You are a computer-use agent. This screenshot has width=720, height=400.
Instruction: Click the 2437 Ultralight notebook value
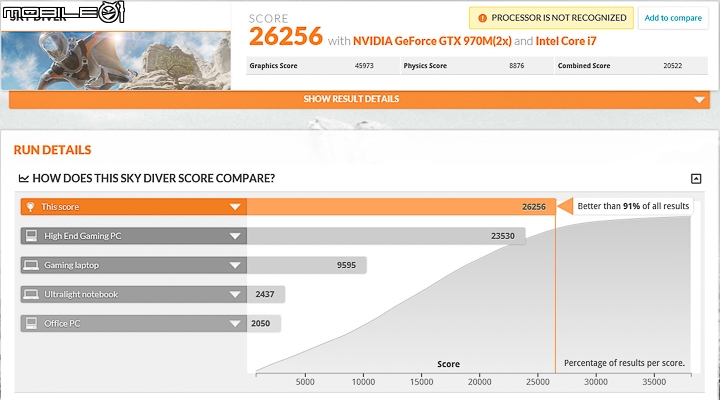[265, 294]
